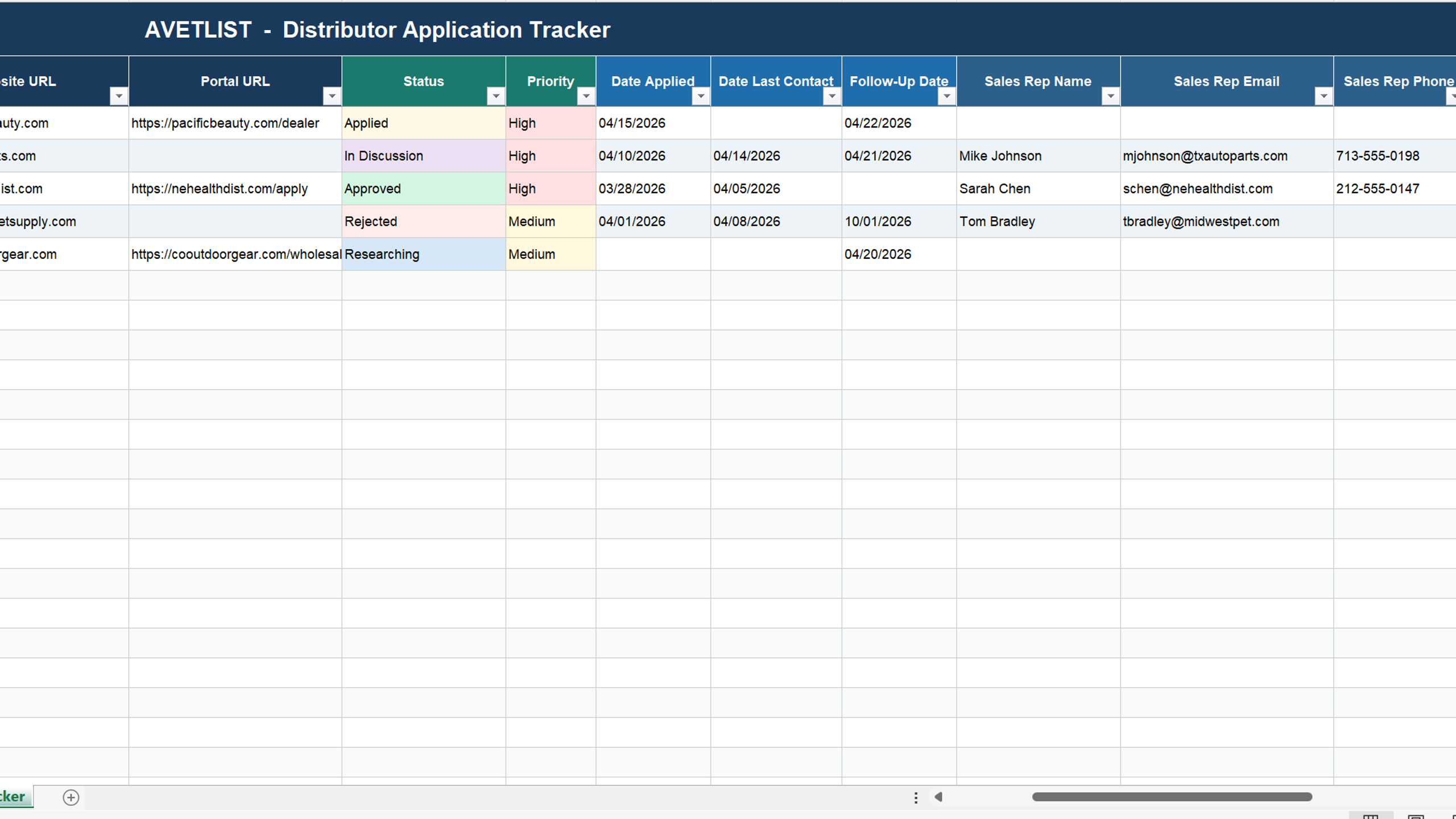Image resolution: width=1456 pixels, height=819 pixels.
Task: Add a new sheet with plus icon
Action: (x=71, y=797)
